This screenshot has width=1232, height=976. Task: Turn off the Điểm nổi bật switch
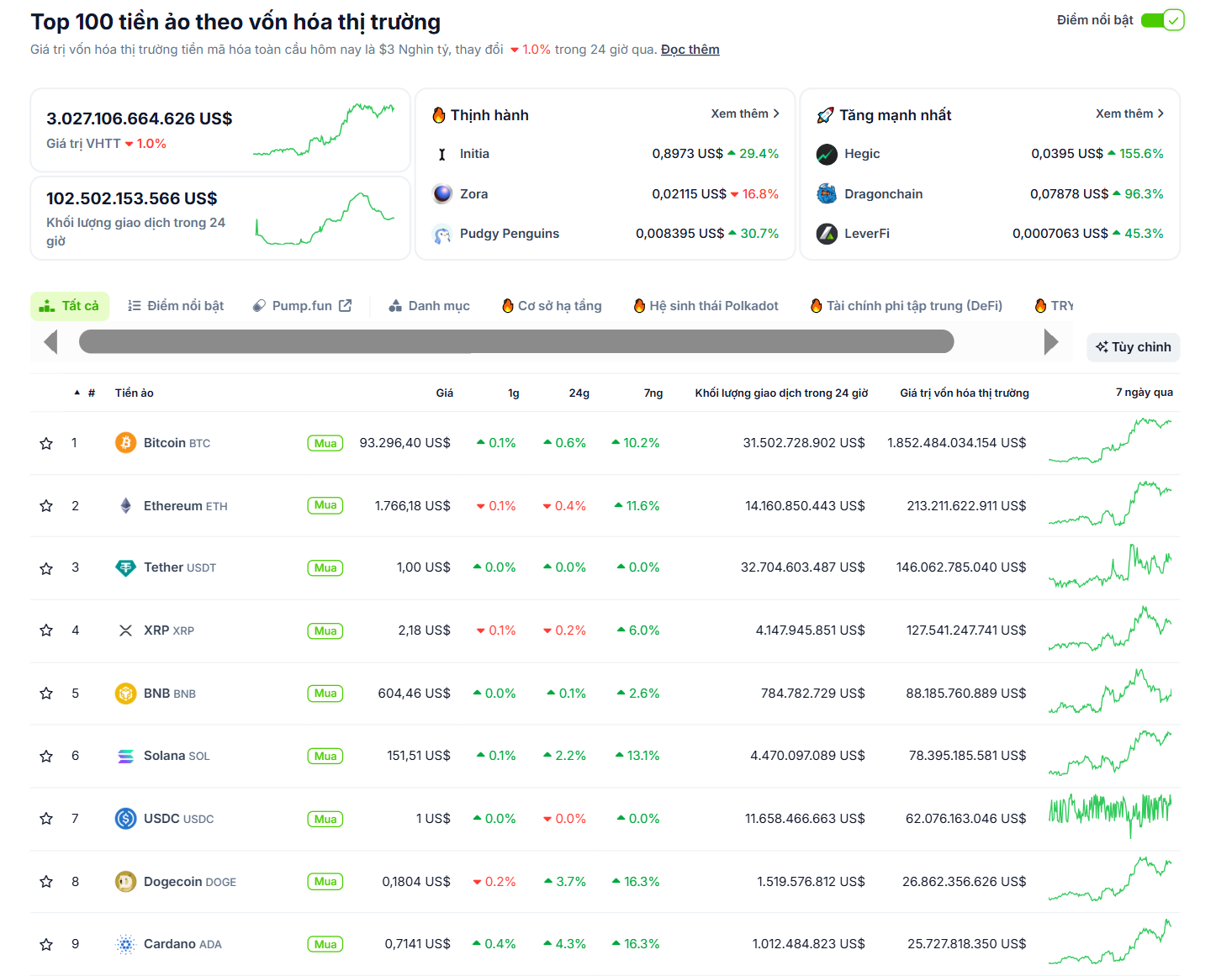pos(1162,20)
